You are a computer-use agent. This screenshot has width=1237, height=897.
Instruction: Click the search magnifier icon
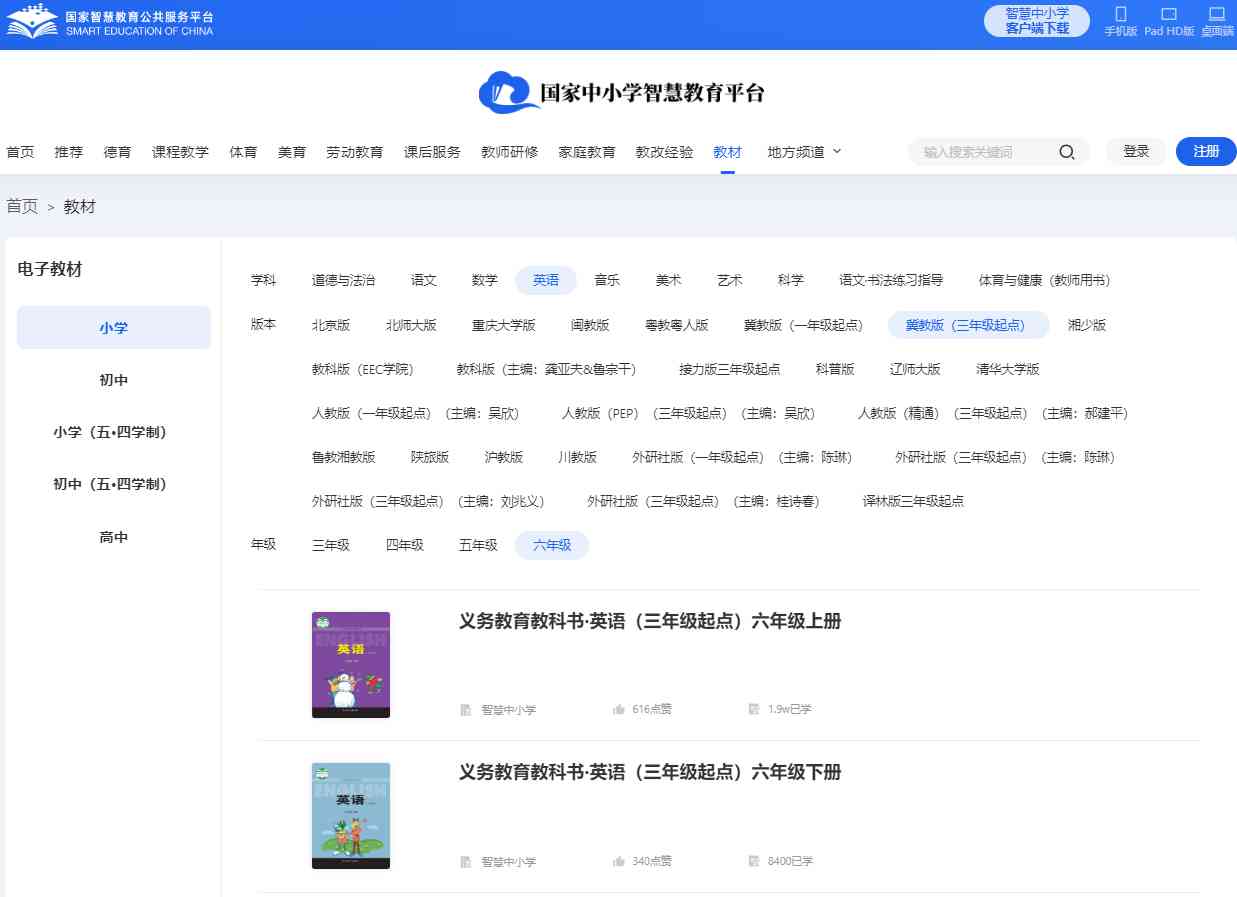point(1067,152)
